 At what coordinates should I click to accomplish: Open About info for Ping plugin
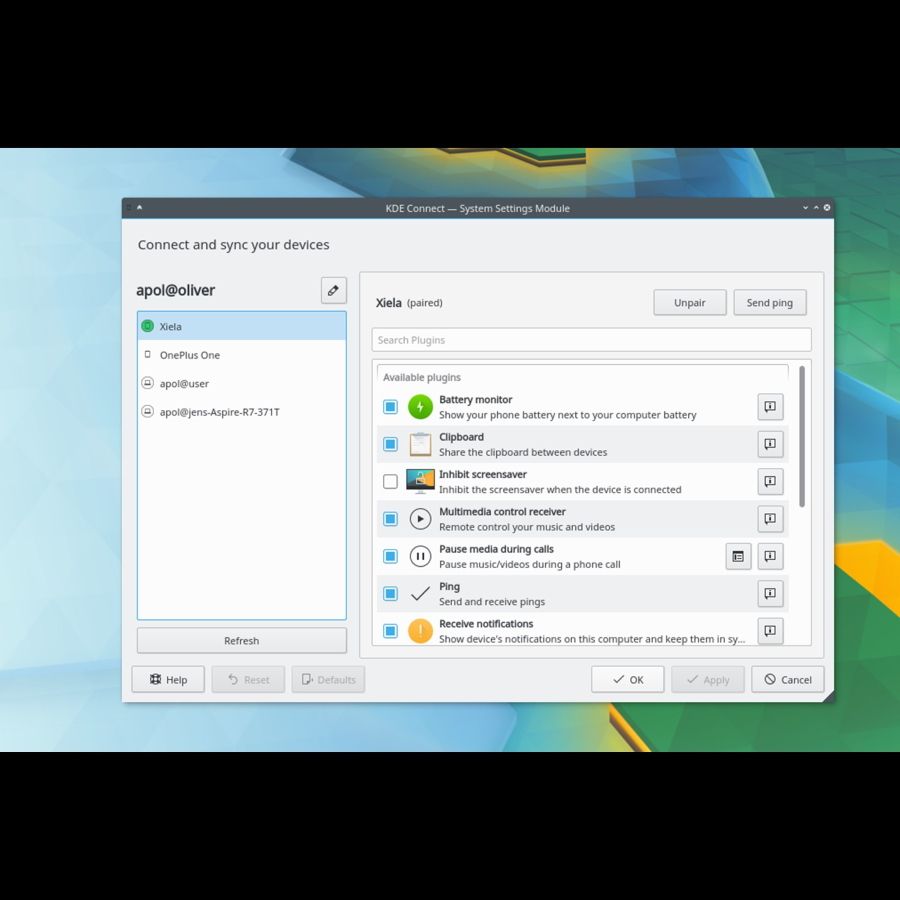coord(770,593)
